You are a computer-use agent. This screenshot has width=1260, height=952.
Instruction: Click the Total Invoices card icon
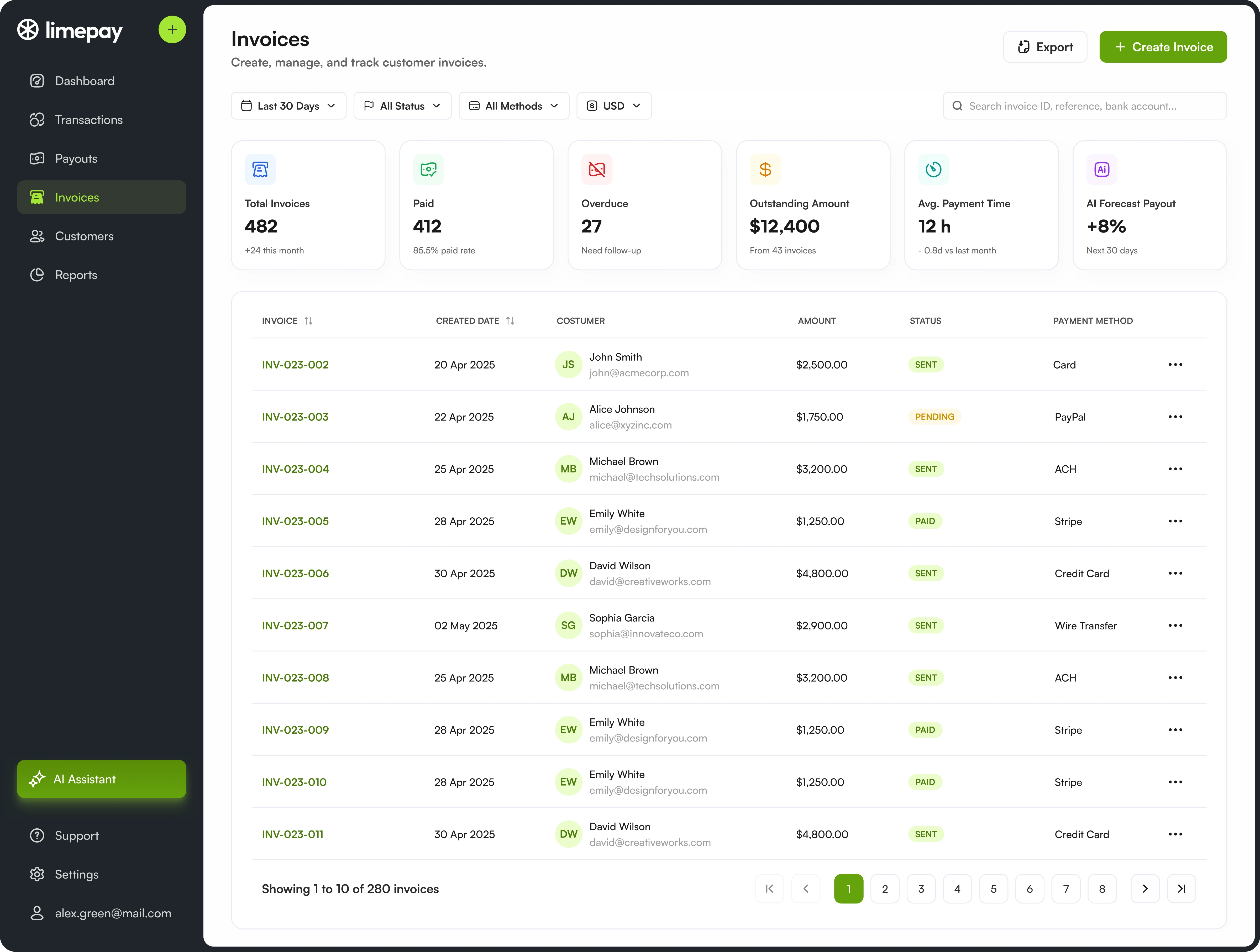(x=260, y=169)
